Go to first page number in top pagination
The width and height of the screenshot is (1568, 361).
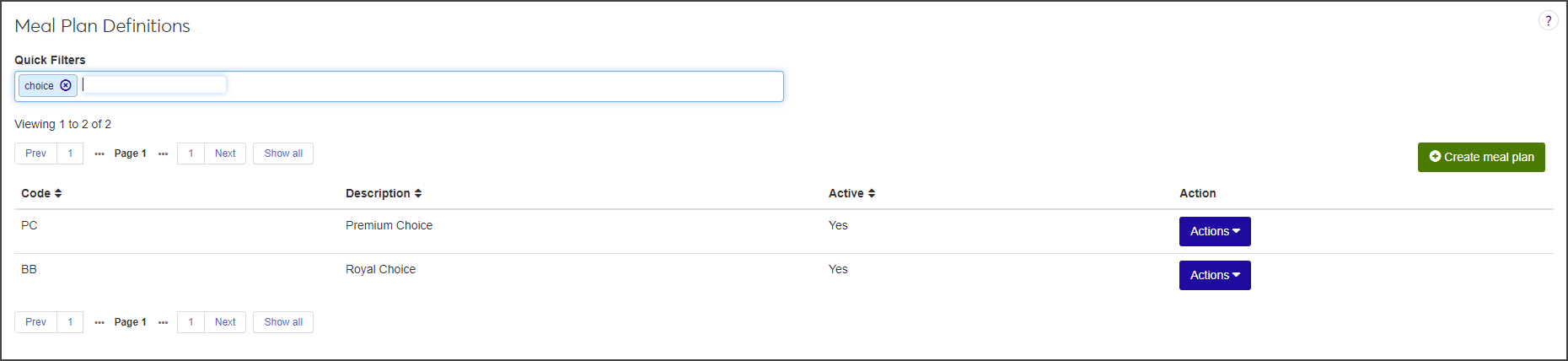click(70, 154)
